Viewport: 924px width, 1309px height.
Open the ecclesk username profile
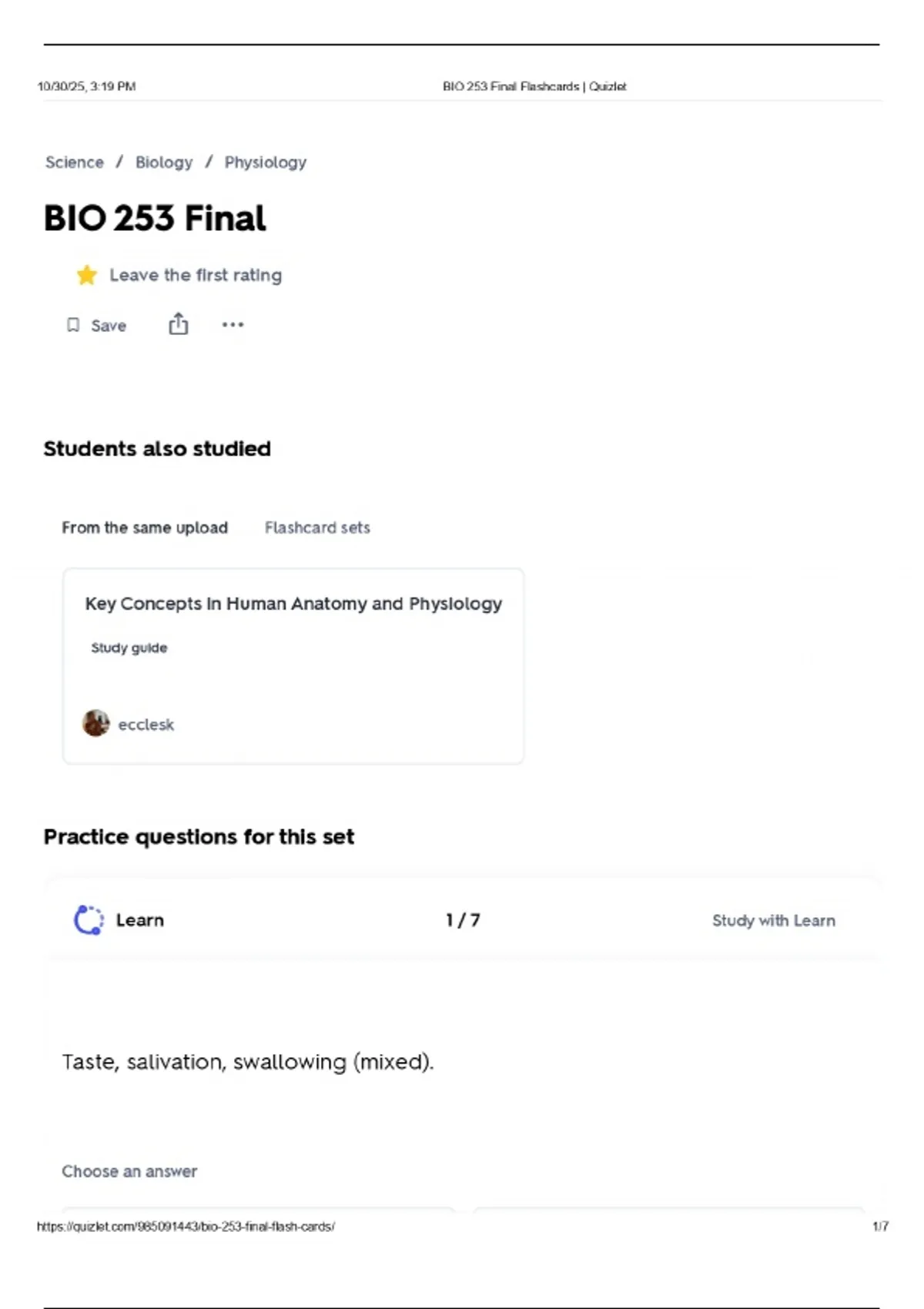tap(146, 725)
